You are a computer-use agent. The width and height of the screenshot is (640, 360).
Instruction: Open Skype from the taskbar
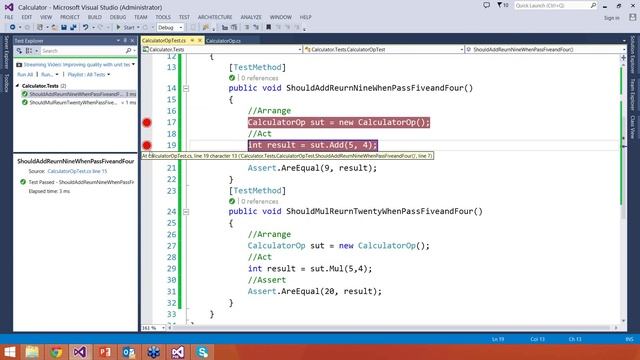coord(202,352)
